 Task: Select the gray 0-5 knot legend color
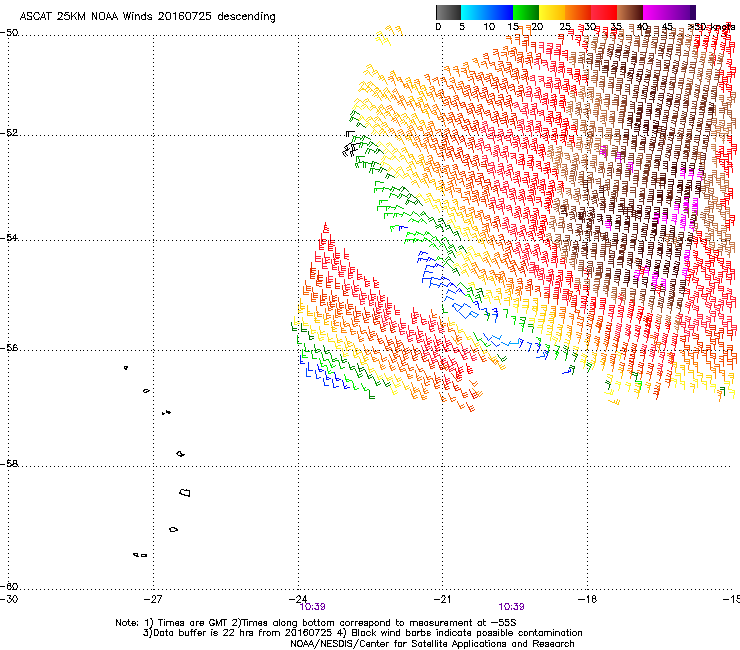click(448, 12)
